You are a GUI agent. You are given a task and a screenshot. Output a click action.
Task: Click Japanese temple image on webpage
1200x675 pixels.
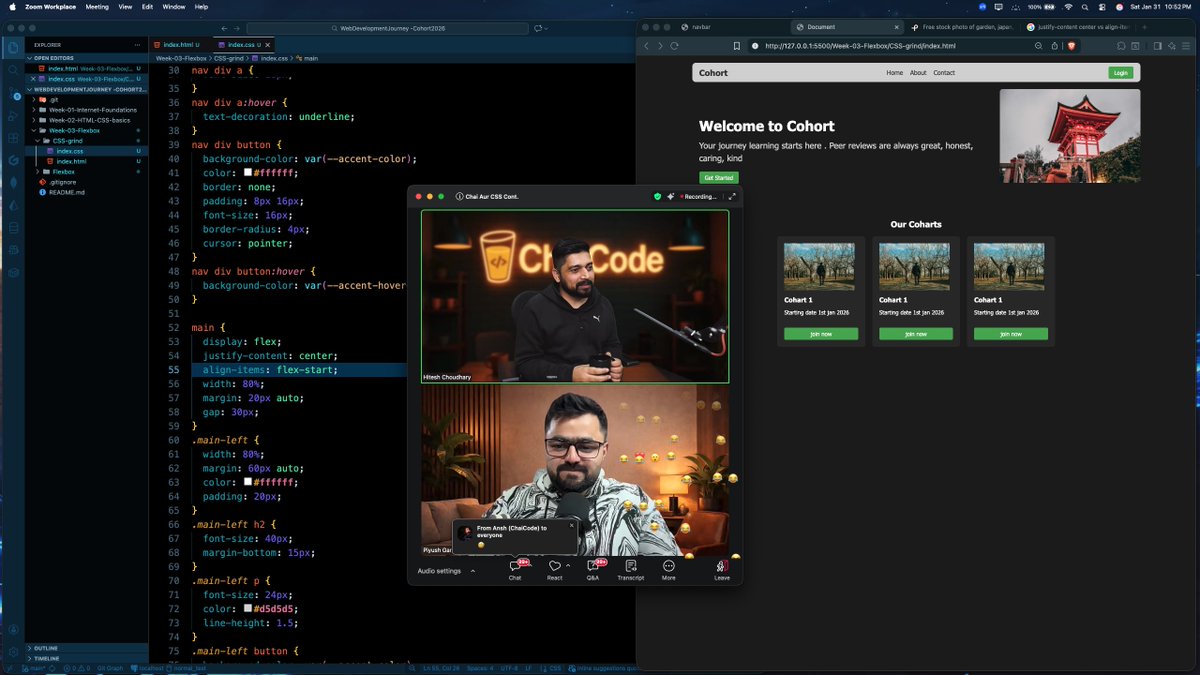[x=1070, y=136]
